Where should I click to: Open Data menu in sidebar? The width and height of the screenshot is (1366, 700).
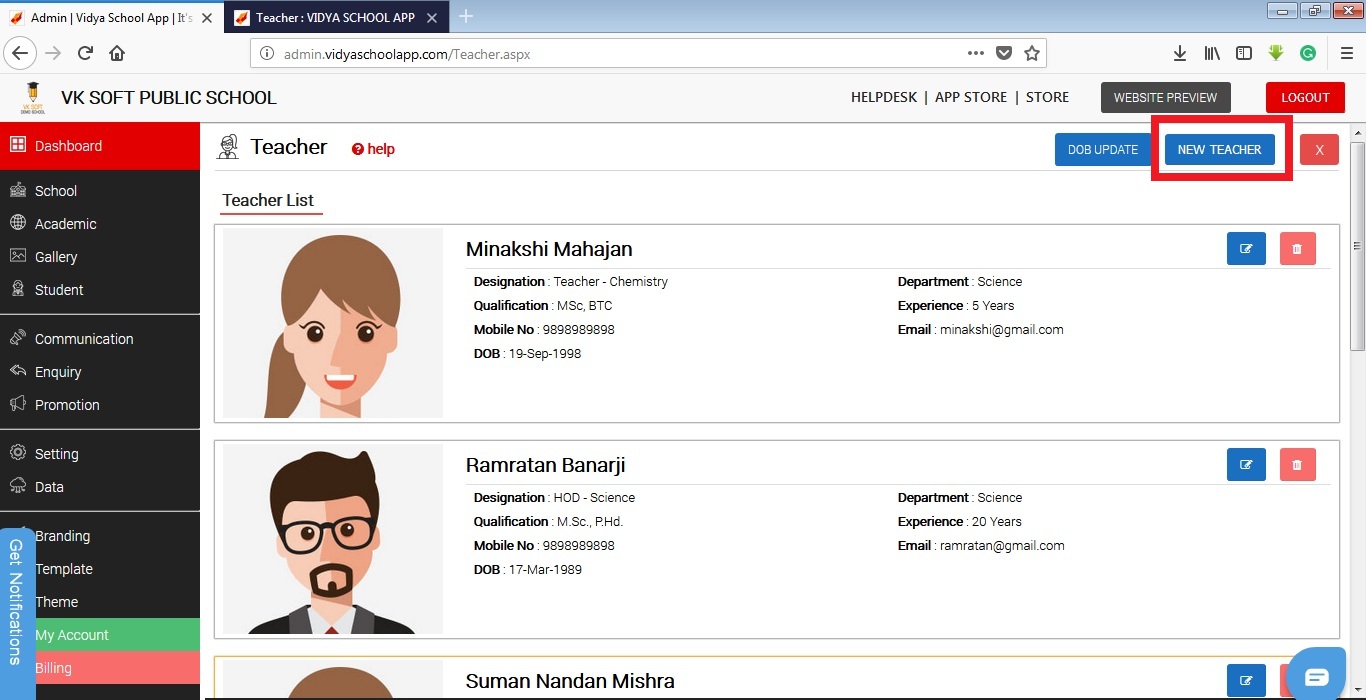coord(100,487)
